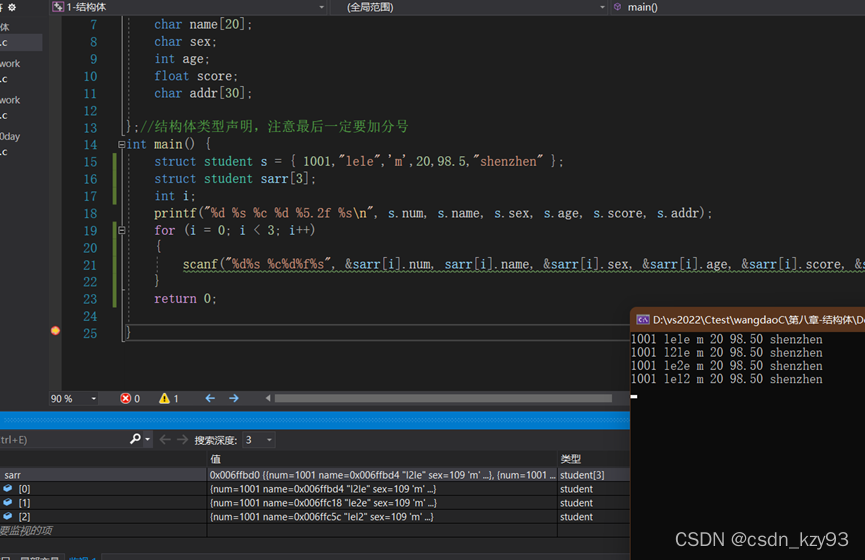This screenshot has height=560, width=865.
Task: Click the previous search result arrow in watch panel
Action: point(164,440)
